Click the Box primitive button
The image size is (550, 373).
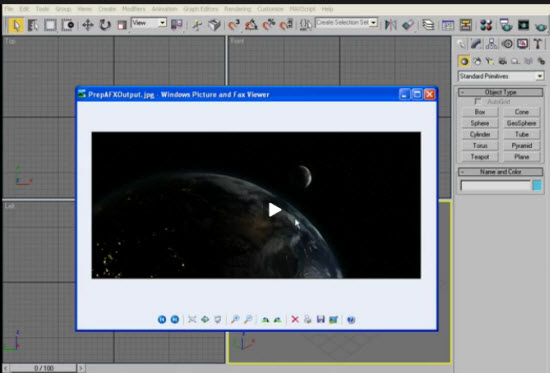point(480,112)
